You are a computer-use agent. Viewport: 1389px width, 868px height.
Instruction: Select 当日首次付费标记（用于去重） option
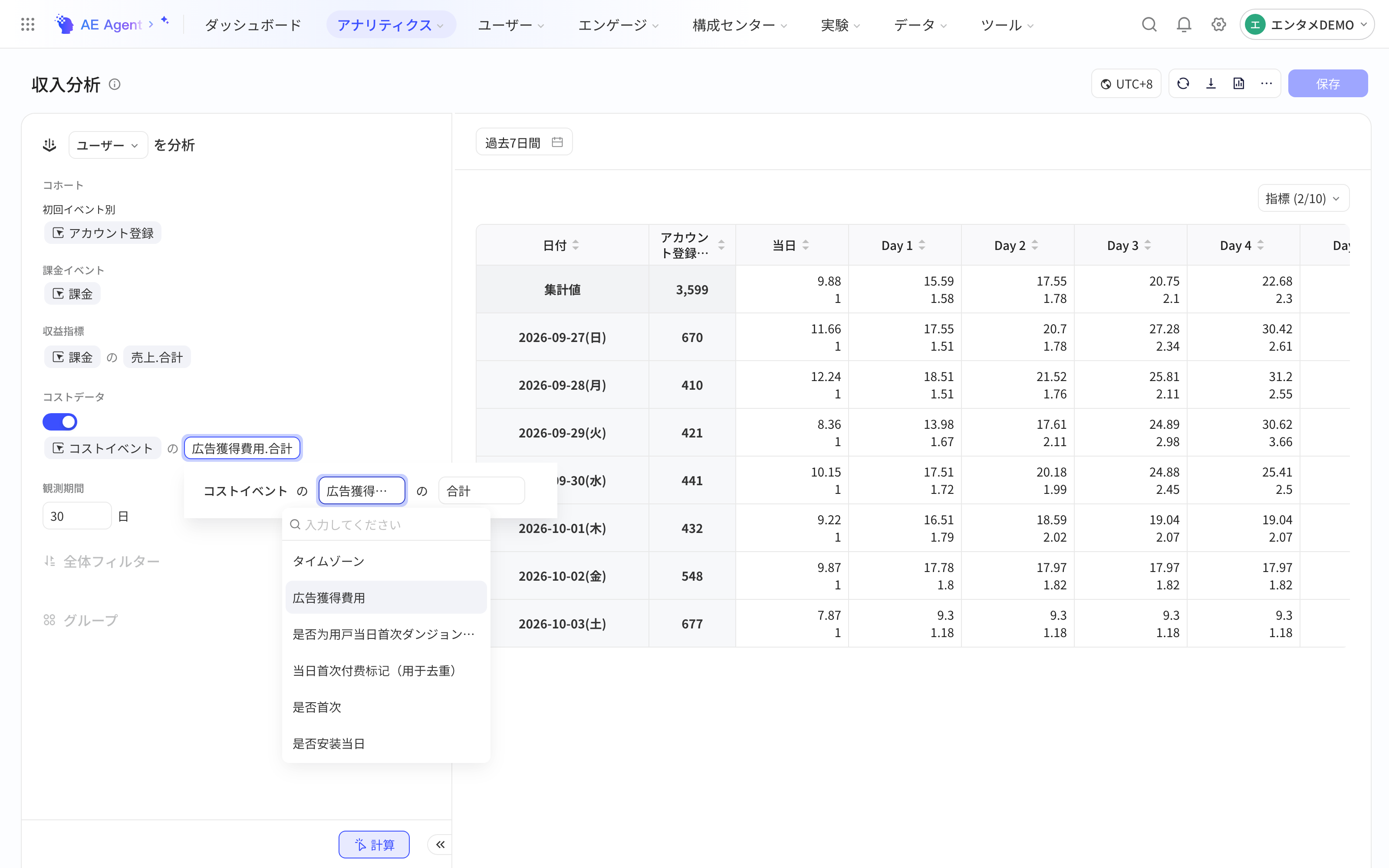(x=386, y=671)
